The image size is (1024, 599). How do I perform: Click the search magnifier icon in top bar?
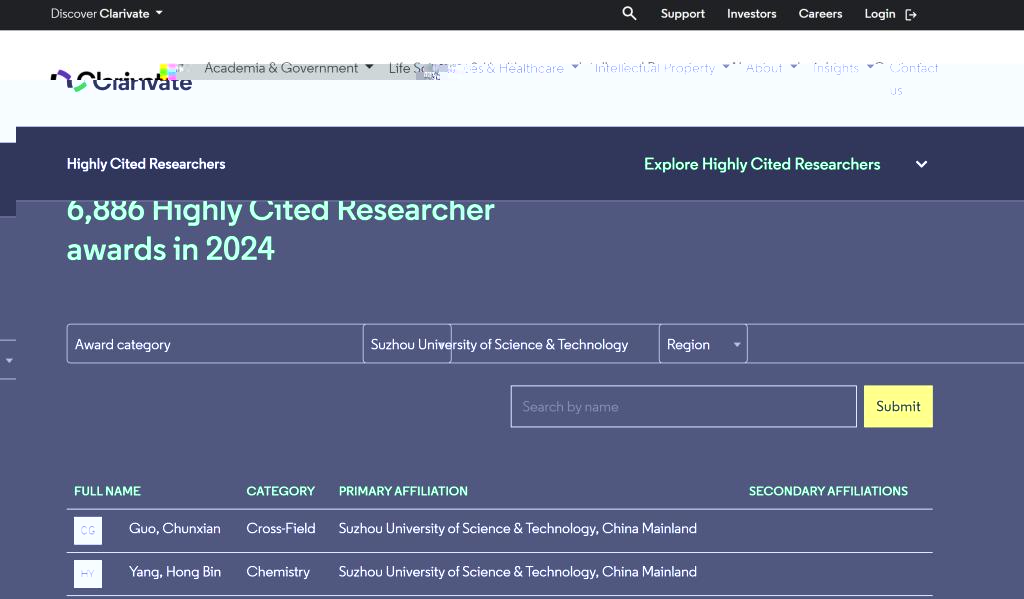click(629, 13)
